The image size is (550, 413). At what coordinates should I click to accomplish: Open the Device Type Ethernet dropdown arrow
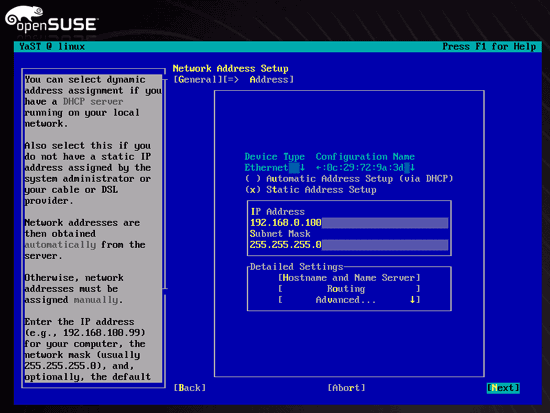pyautogui.click(x=302, y=168)
